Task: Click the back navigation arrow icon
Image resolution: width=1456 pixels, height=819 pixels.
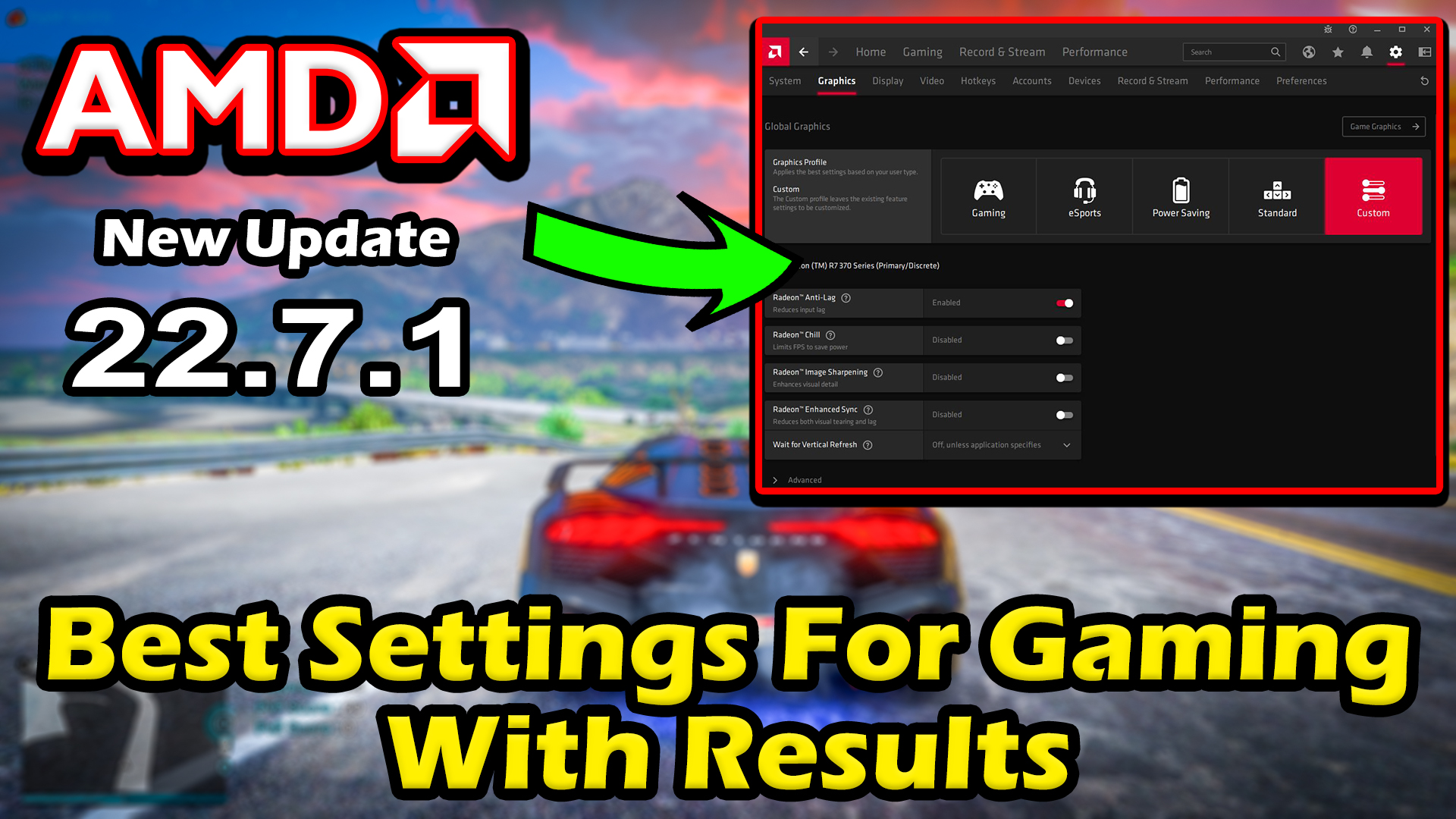Action: pos(805,52)
